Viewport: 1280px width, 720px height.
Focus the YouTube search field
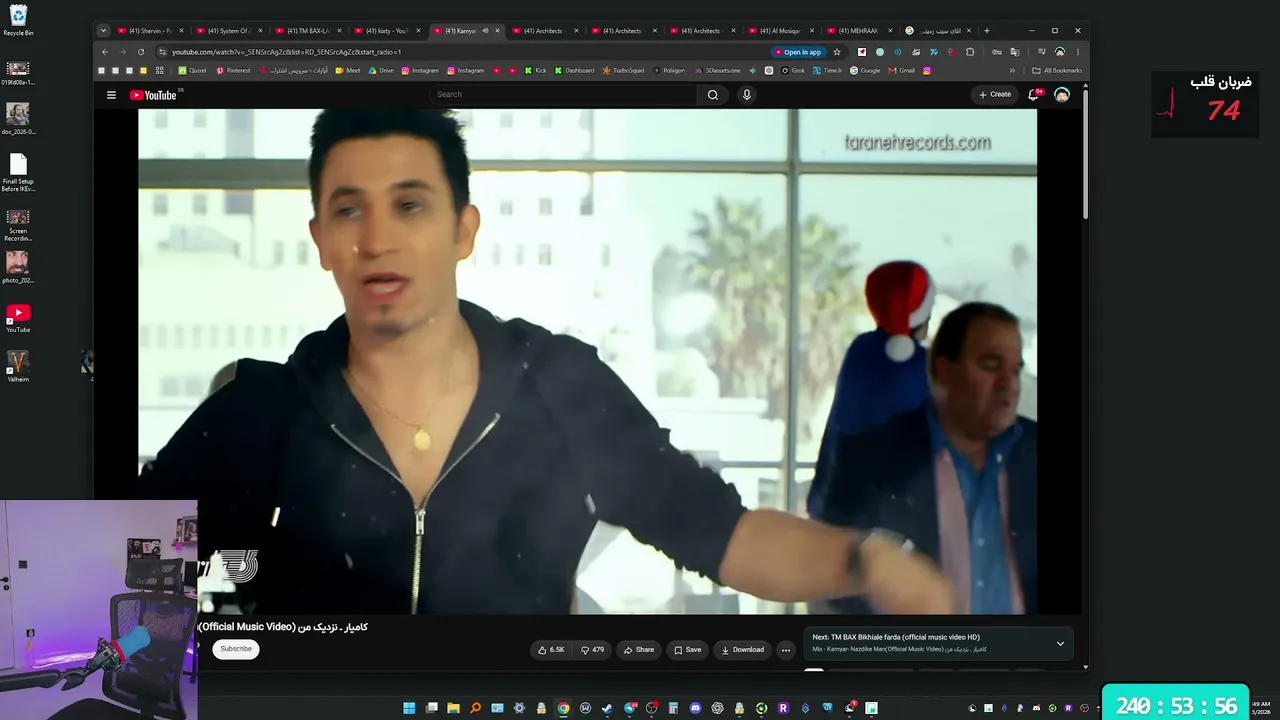[x=563, y=95]
